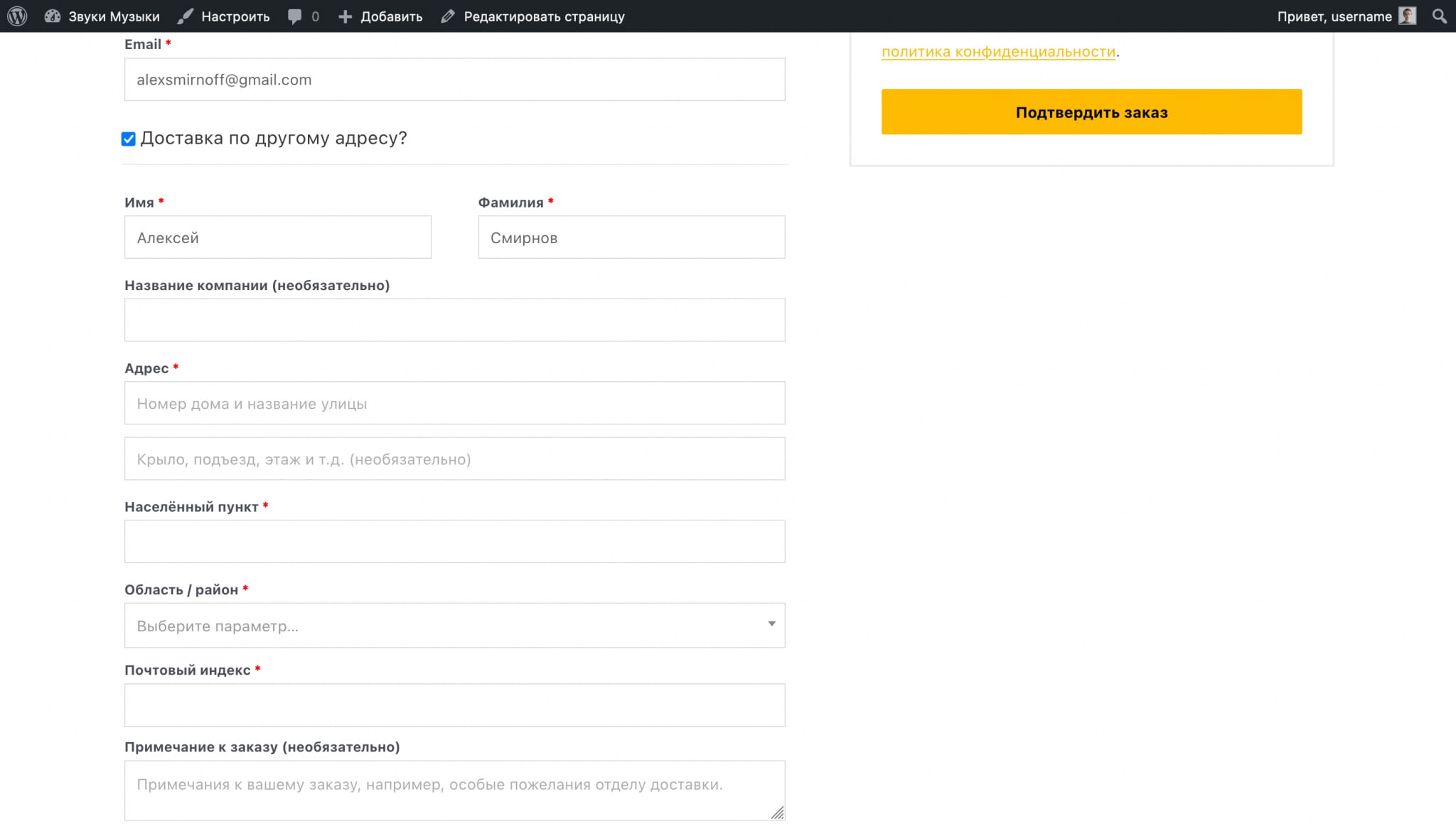Focus the Email input field
The width and height of the screenshot is (1456, 824).
point(455,79)
